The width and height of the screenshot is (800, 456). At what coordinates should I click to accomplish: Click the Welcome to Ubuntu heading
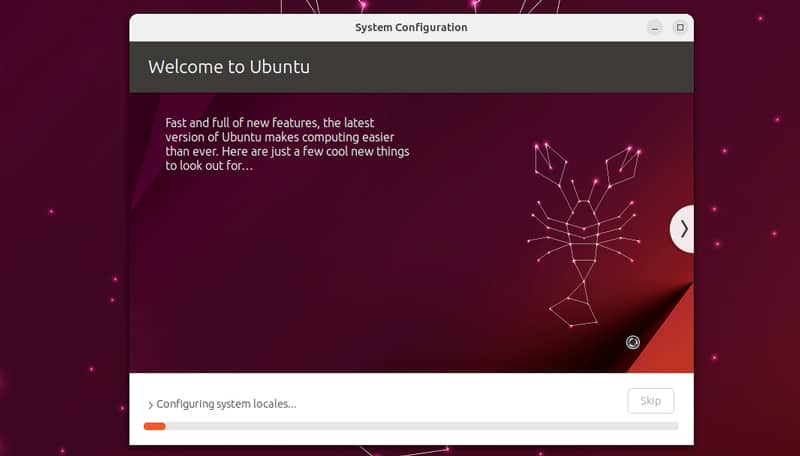[229, 67]
